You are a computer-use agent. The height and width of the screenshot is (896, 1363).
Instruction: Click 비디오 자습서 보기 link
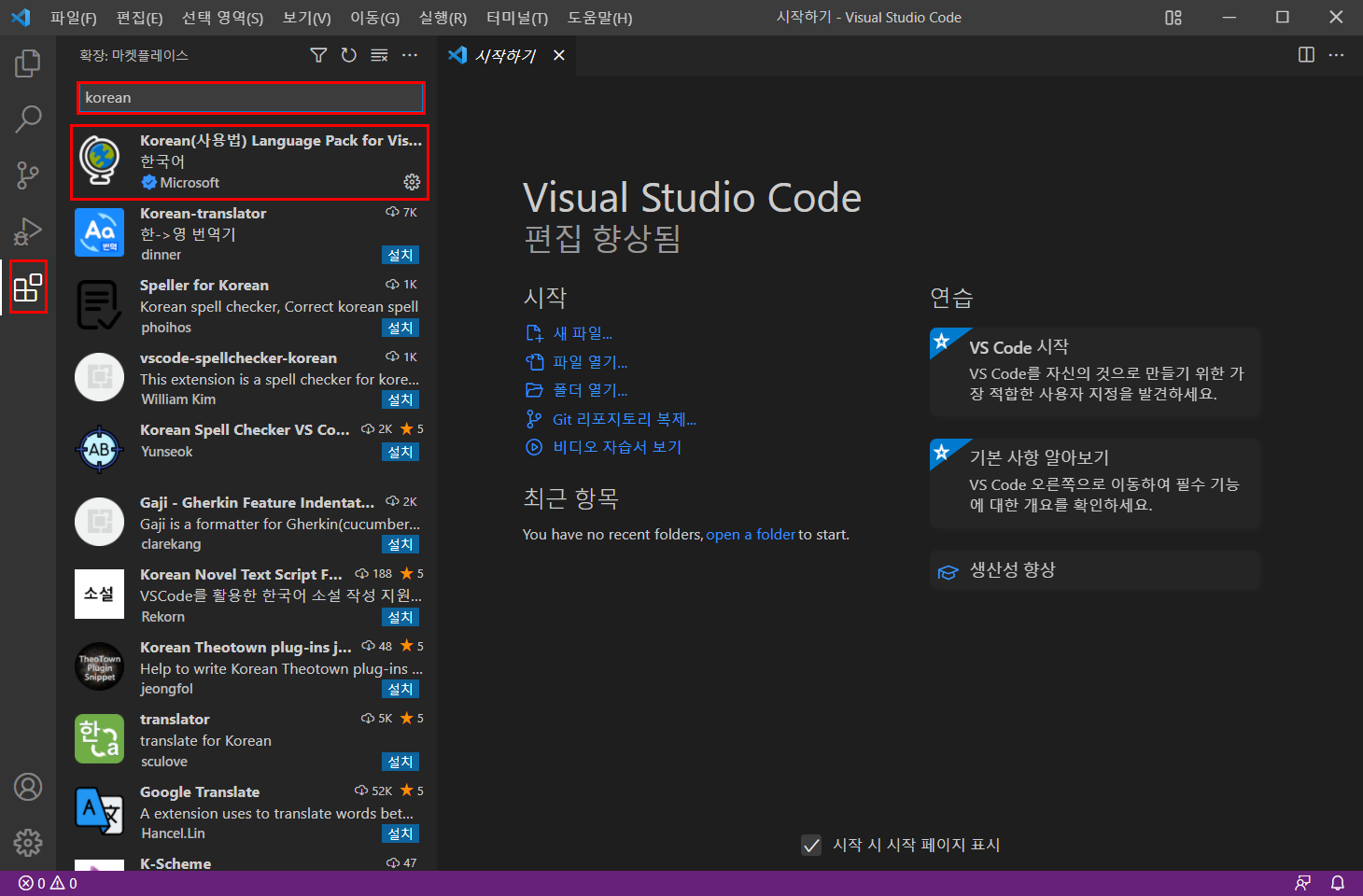[617, 447]
